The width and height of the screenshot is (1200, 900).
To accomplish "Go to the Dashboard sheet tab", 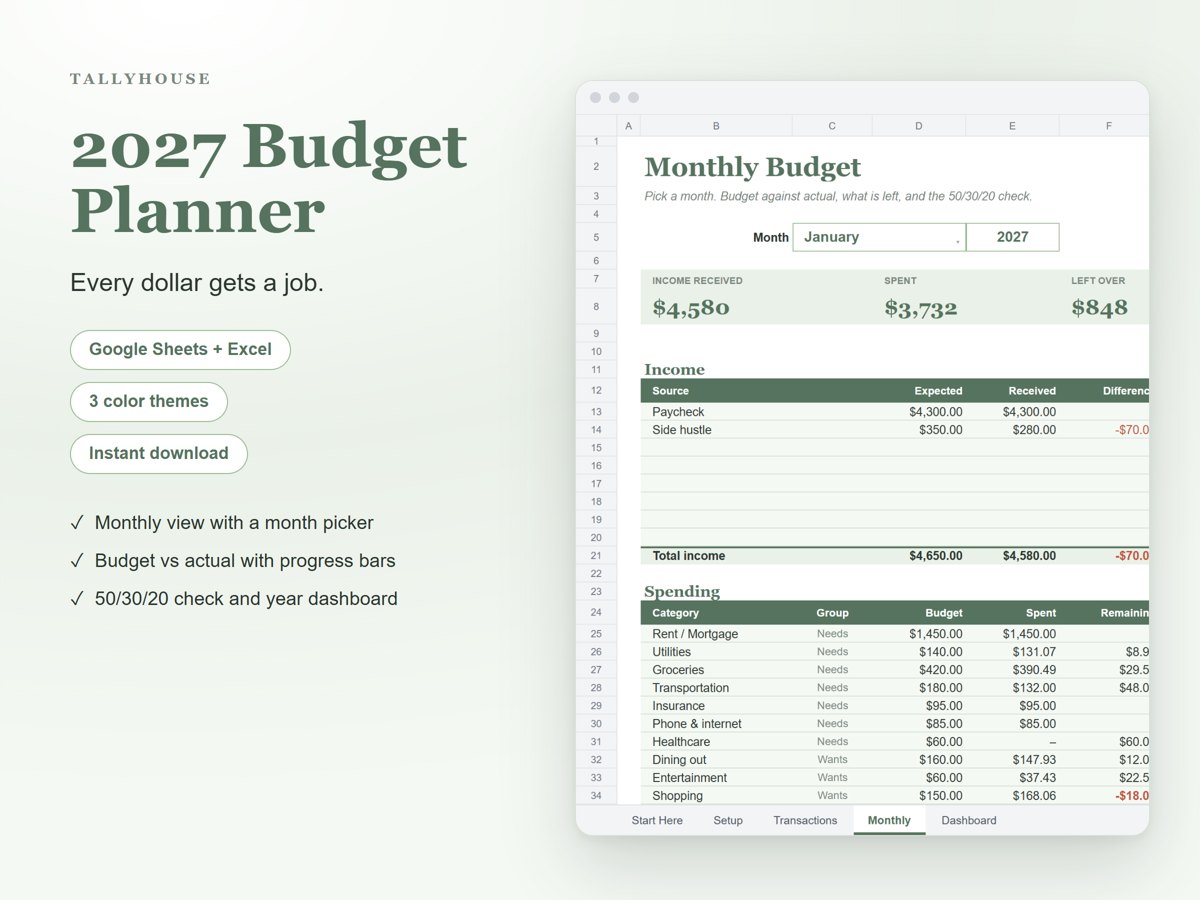I will [969, 820].
